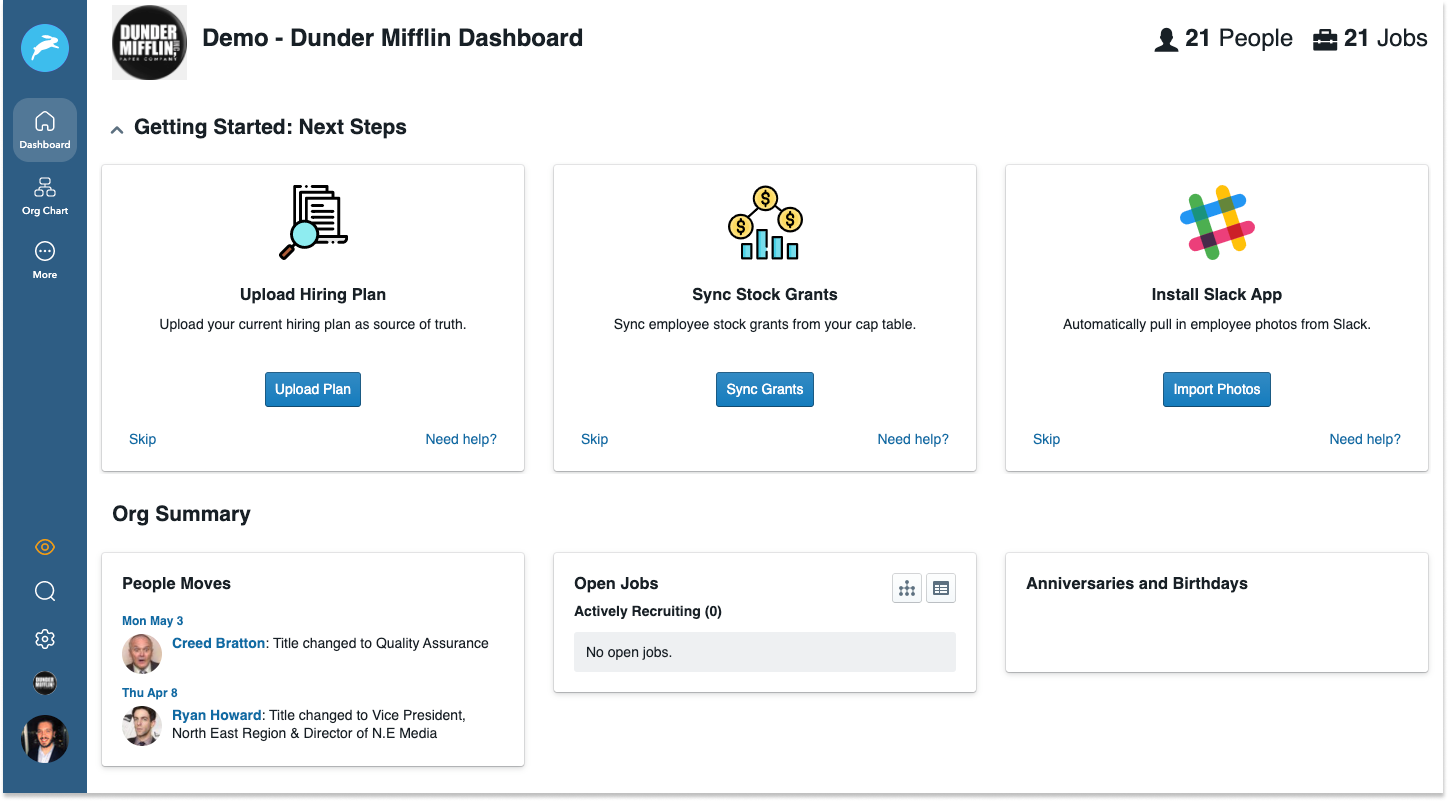1448x801 pixels.
Task: Open Need help for Install Slack App
Action: tap(1365, 439)
